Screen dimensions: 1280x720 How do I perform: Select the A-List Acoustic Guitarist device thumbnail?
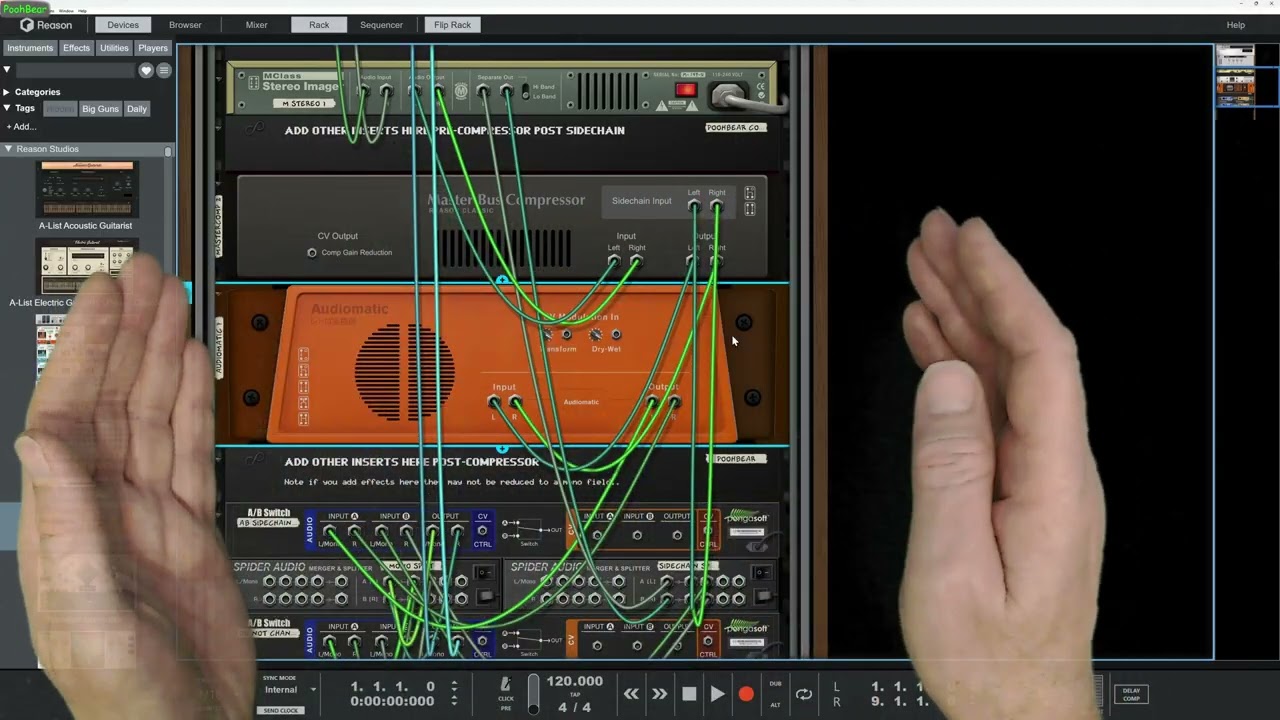(x=87, y=189)
